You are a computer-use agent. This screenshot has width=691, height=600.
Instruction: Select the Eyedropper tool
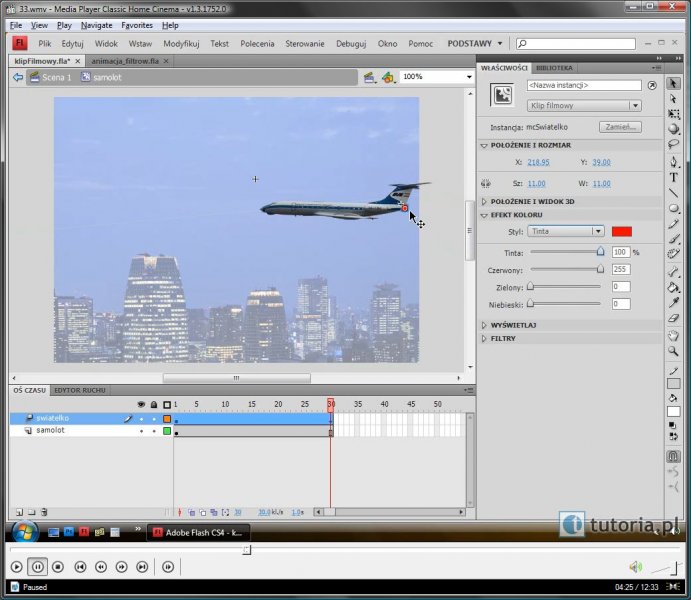[x=674, y=302]
